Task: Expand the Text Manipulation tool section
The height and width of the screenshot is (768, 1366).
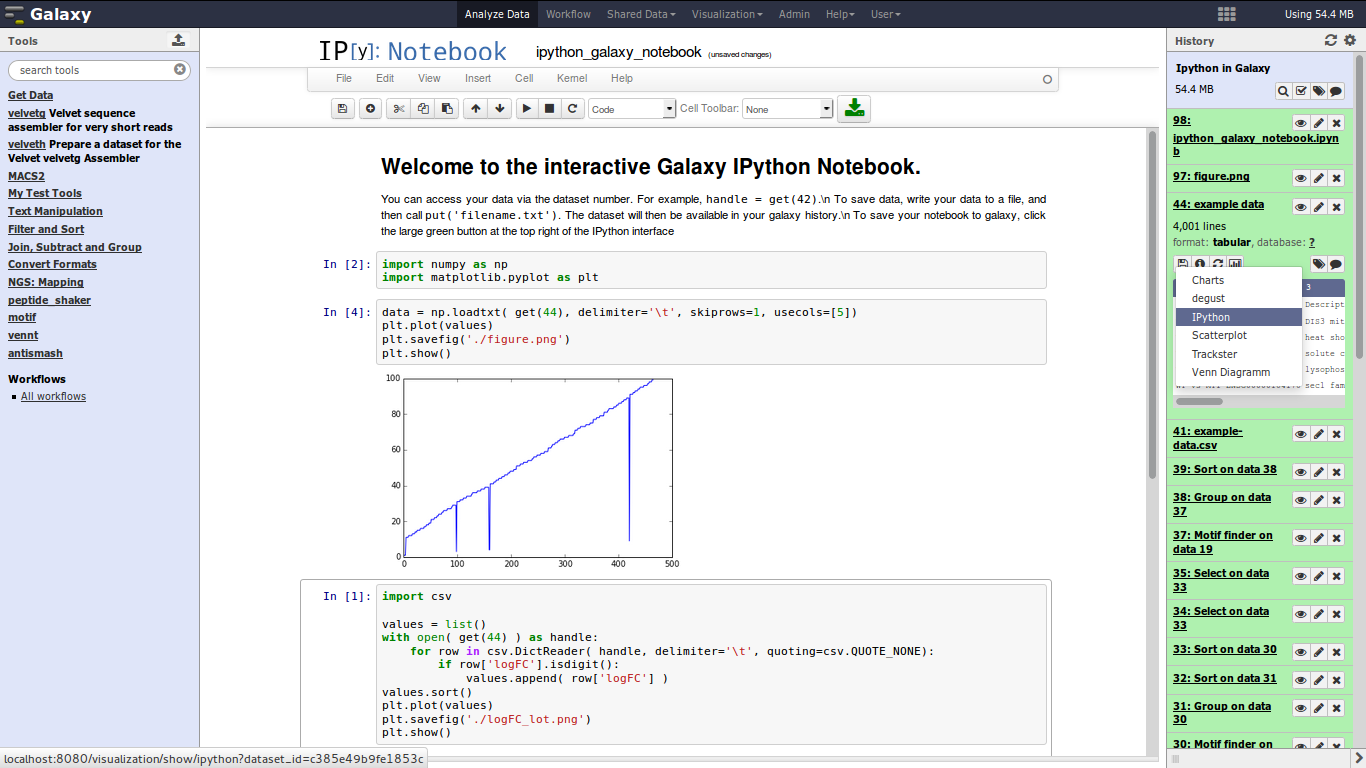Action: 55,211
